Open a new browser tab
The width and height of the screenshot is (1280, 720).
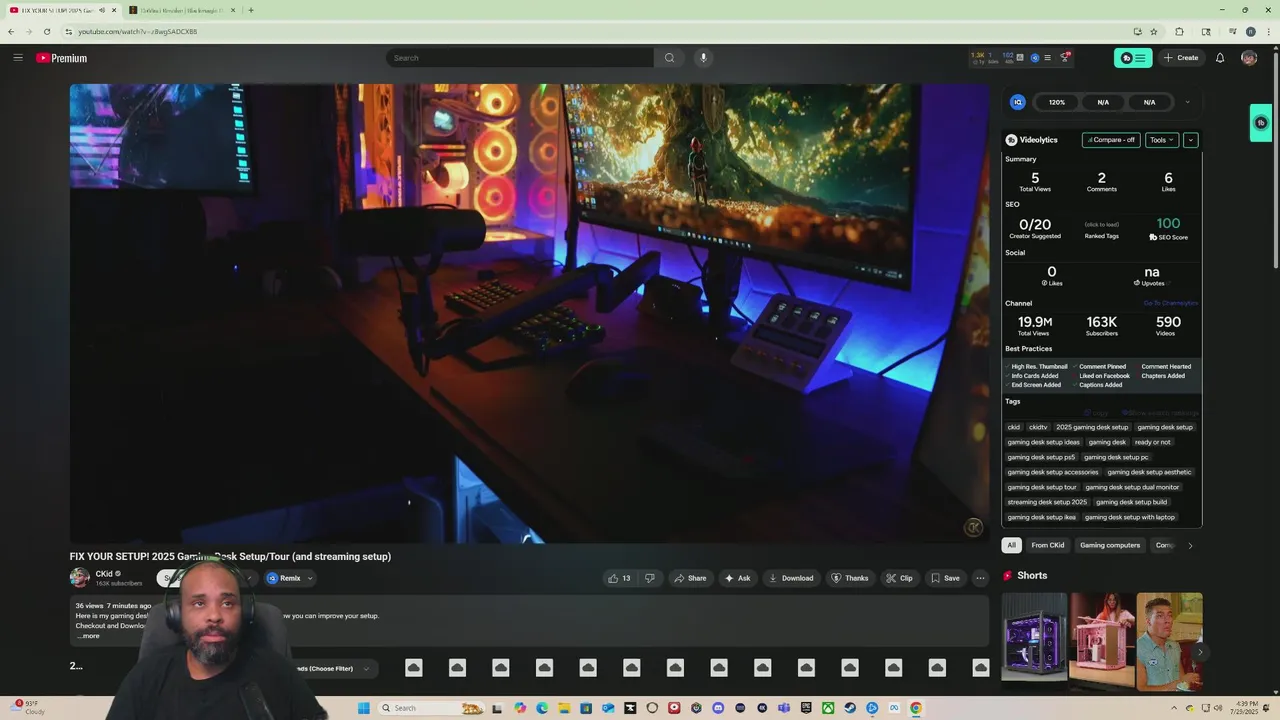(x=250, y=10)
